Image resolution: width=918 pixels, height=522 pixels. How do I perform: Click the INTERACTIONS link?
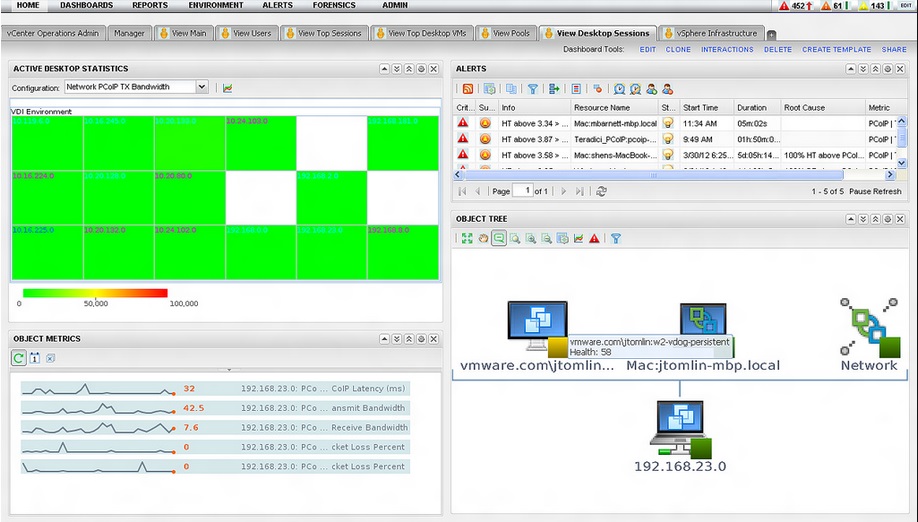(x=727, y=50)
